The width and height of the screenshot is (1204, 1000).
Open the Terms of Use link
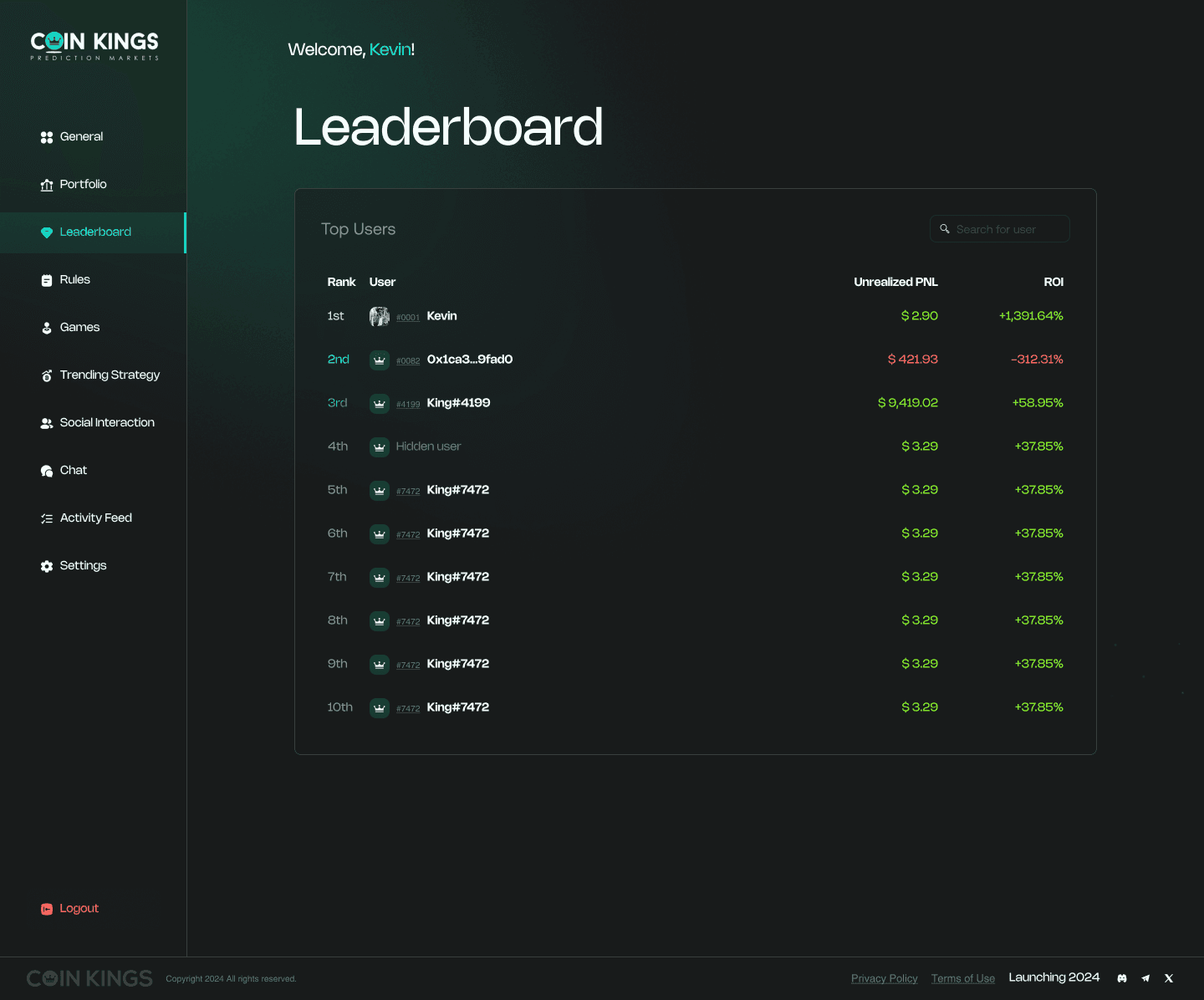(x=962, y=978)
